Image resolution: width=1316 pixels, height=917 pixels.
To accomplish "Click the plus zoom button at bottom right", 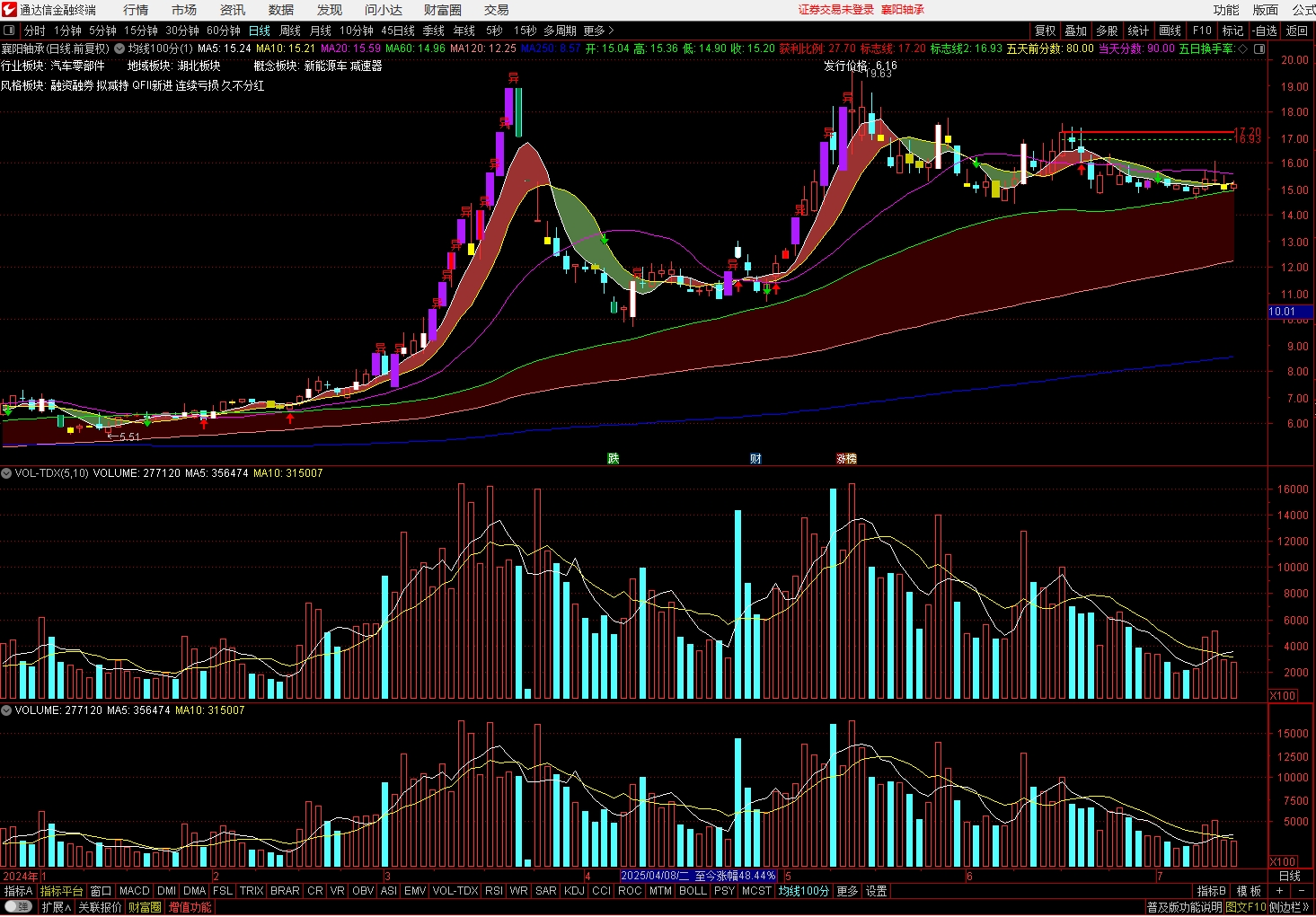I will [1279, 891].
